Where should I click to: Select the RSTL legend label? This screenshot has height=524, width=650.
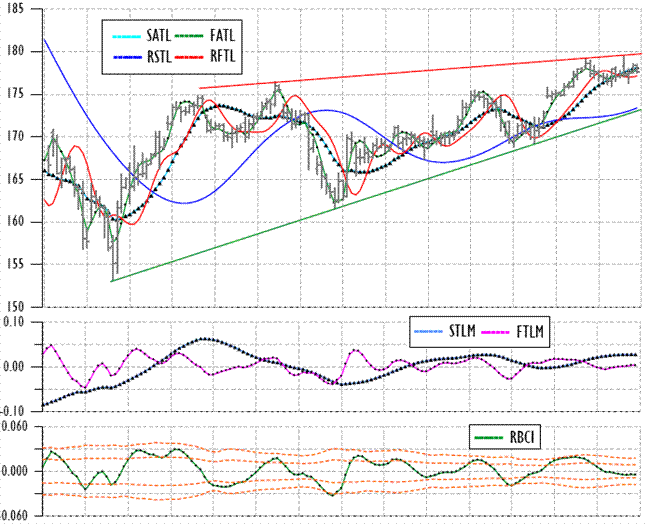pos(159,56)
